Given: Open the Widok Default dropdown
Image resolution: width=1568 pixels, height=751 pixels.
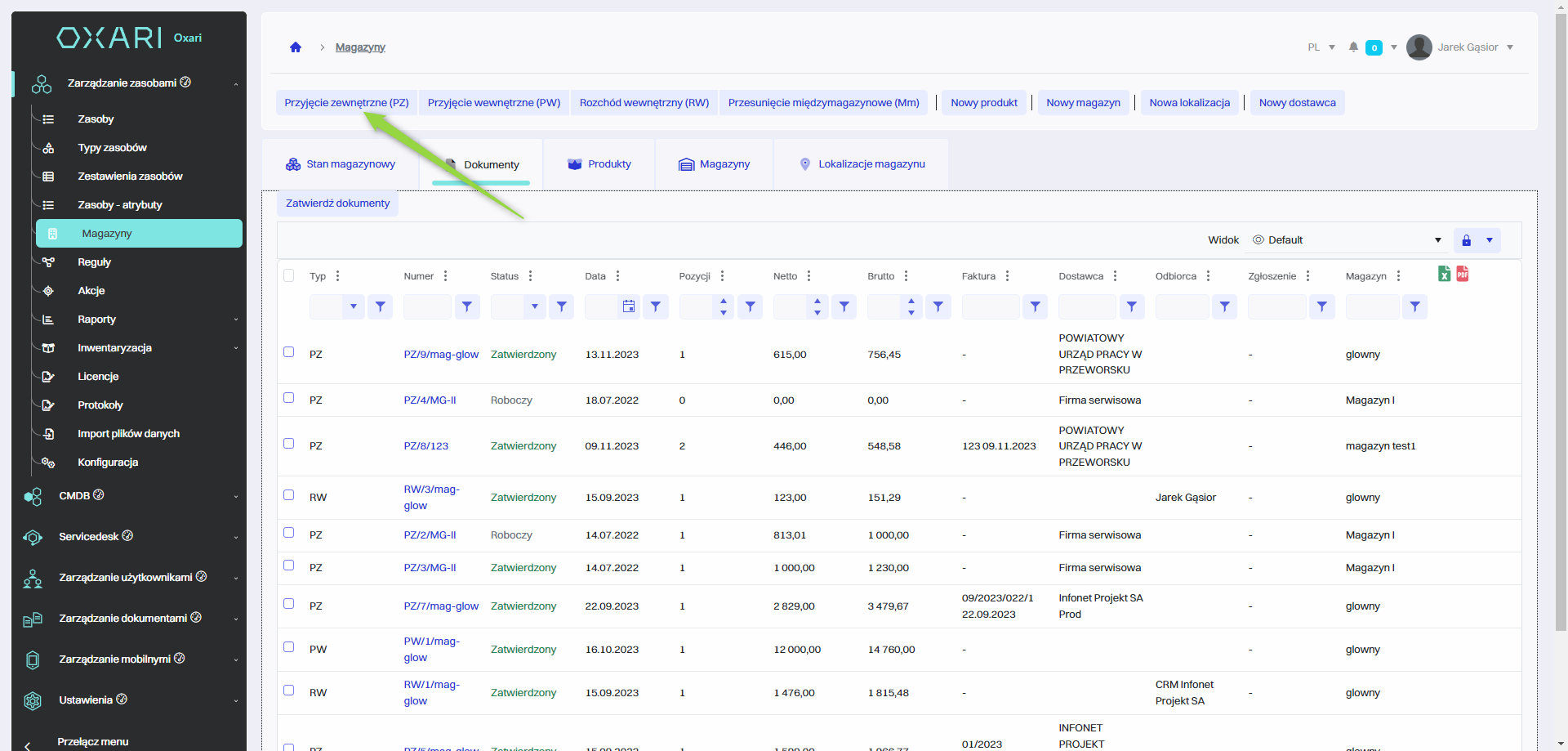Looking at the screenshot, I should [1347, 240].
